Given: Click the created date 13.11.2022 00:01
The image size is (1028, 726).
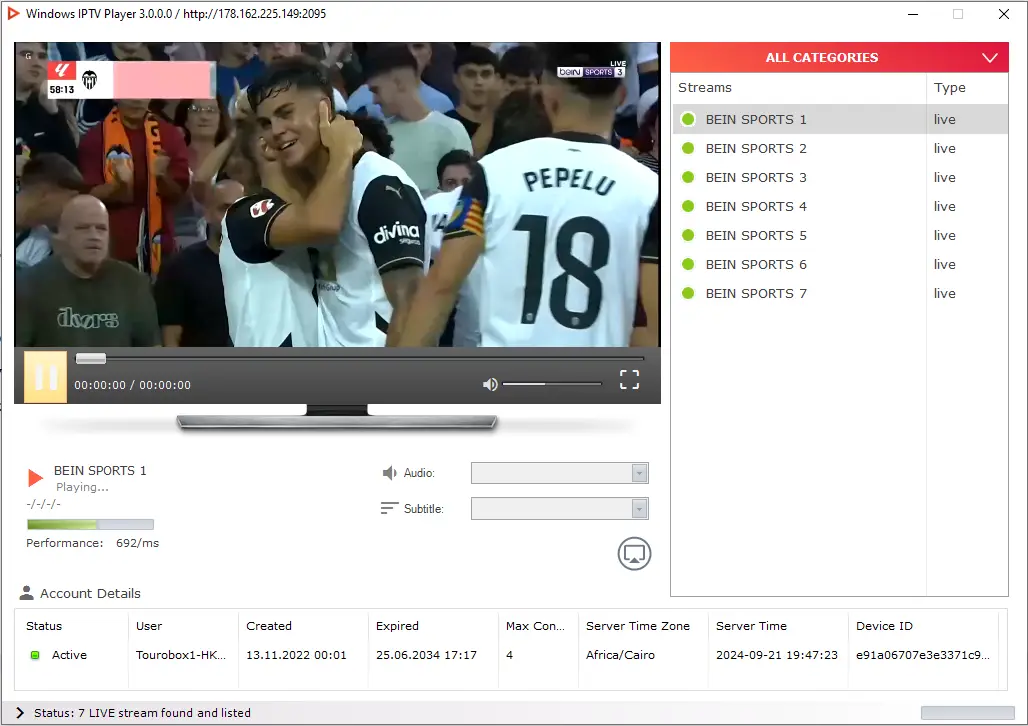Looking at the screenshot, I should point(296,655).
